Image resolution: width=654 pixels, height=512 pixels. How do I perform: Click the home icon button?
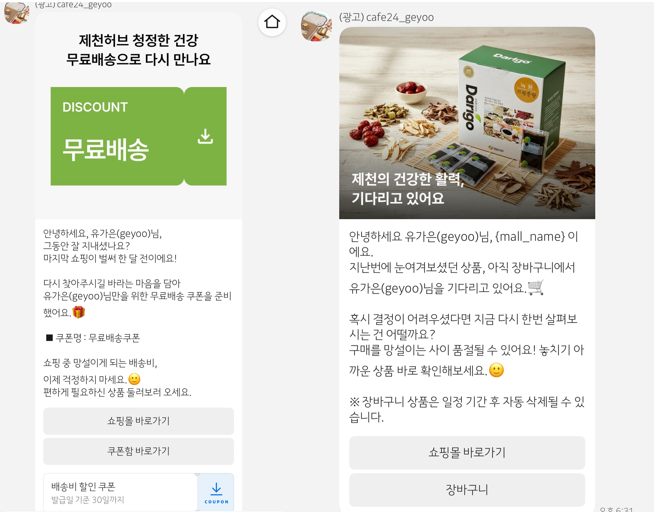click(x=272, y=22)
